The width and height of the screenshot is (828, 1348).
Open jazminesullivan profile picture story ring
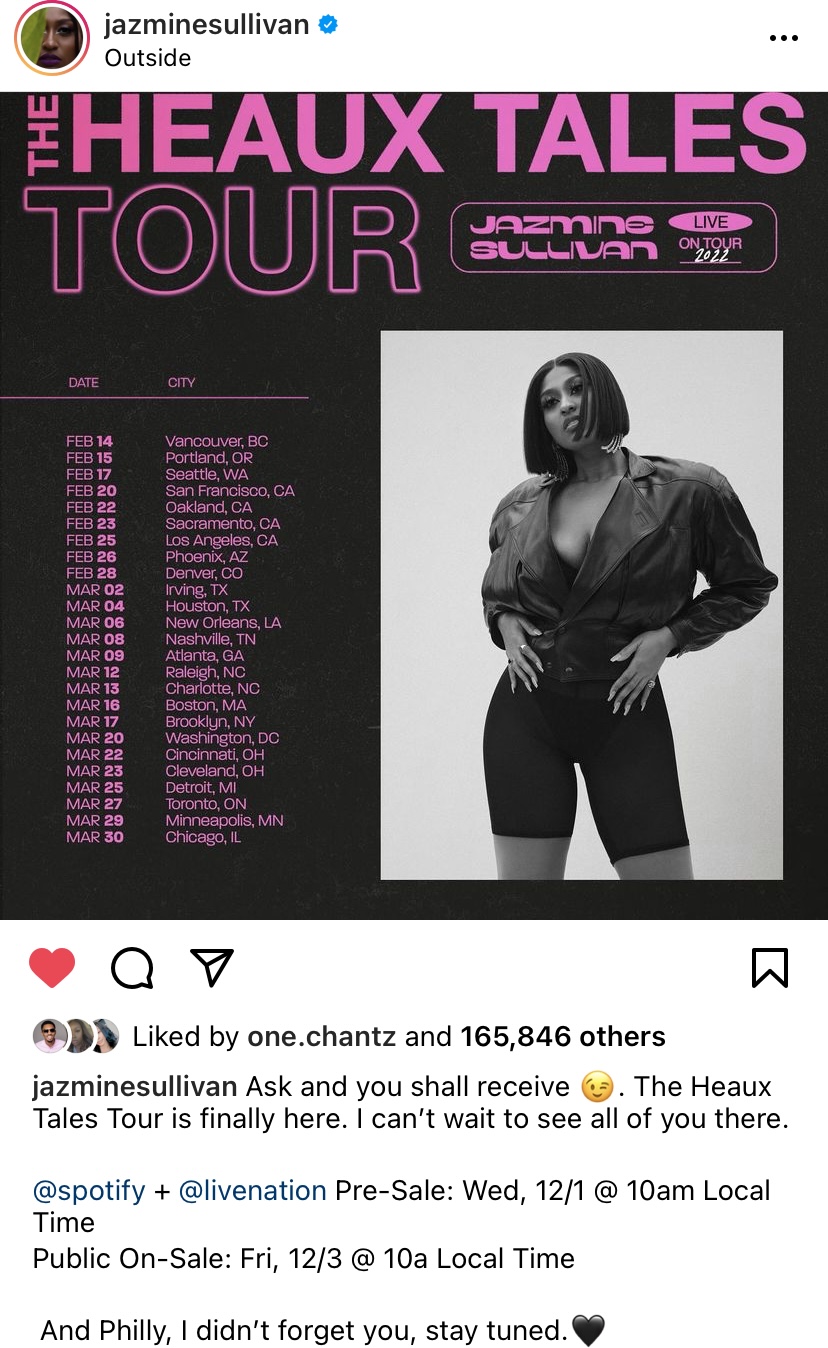[x=47, y=40]
